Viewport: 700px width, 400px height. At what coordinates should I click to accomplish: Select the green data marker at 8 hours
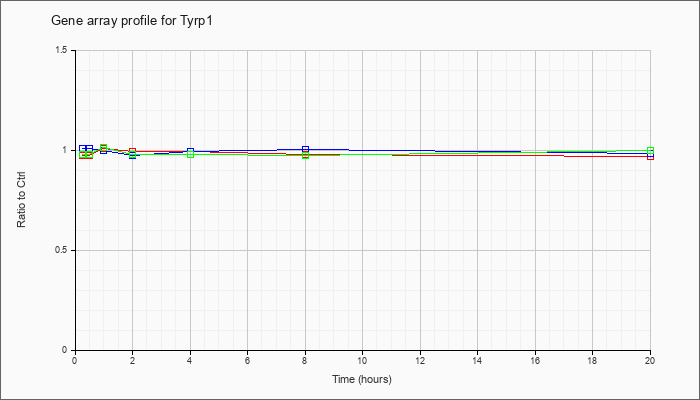(x=305, y=155)
